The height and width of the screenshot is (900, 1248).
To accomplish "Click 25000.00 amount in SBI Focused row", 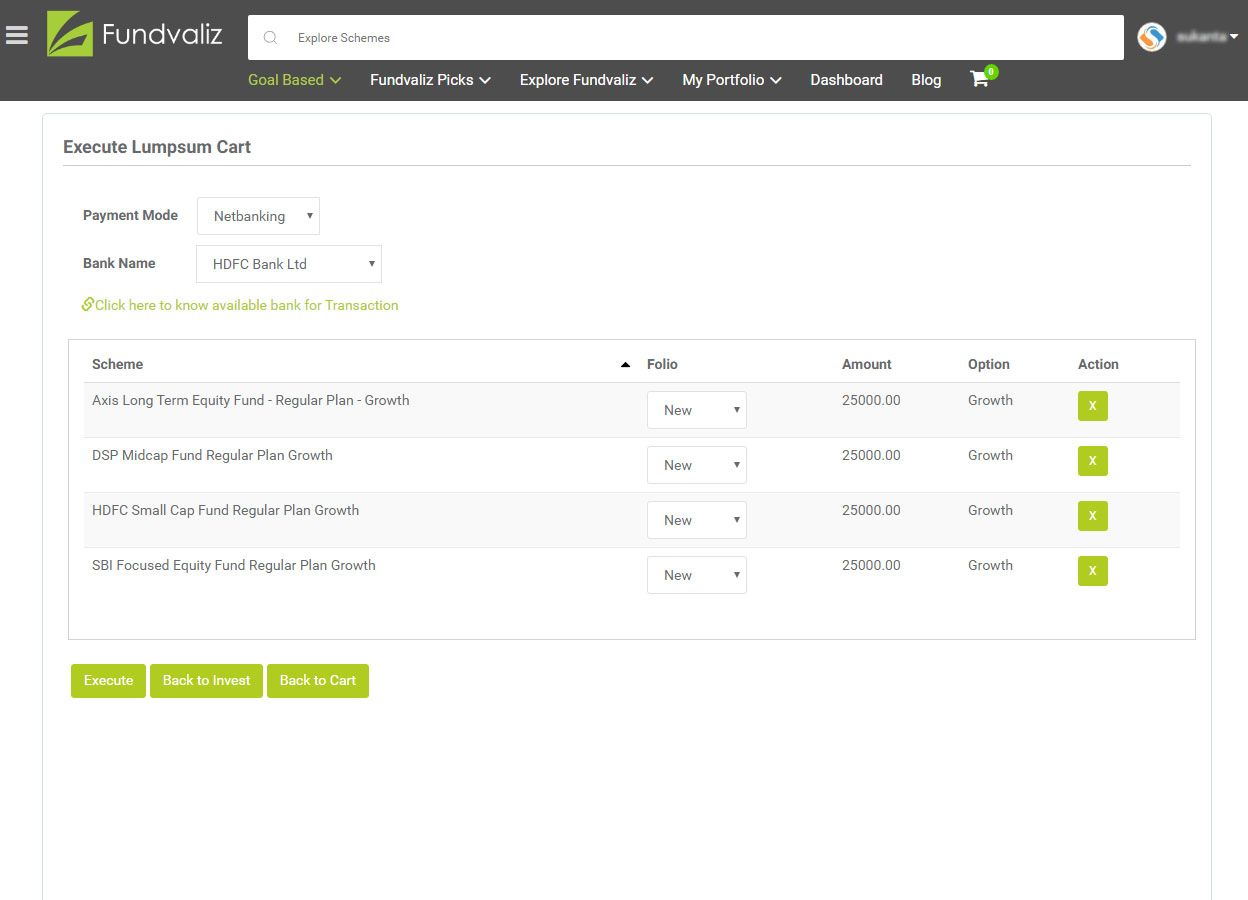I will [x=871, y=565].
